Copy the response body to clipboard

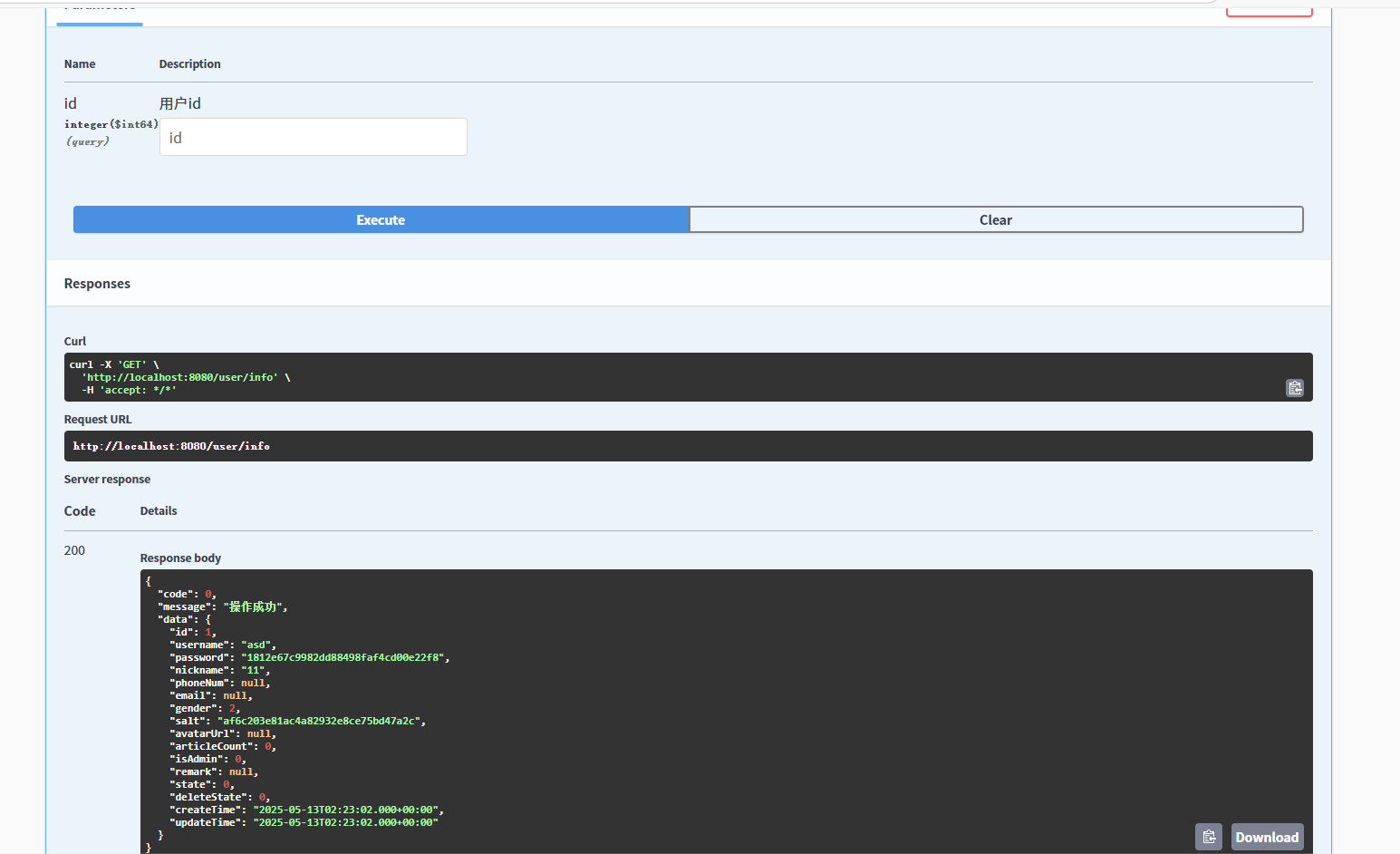point(1209,837)
